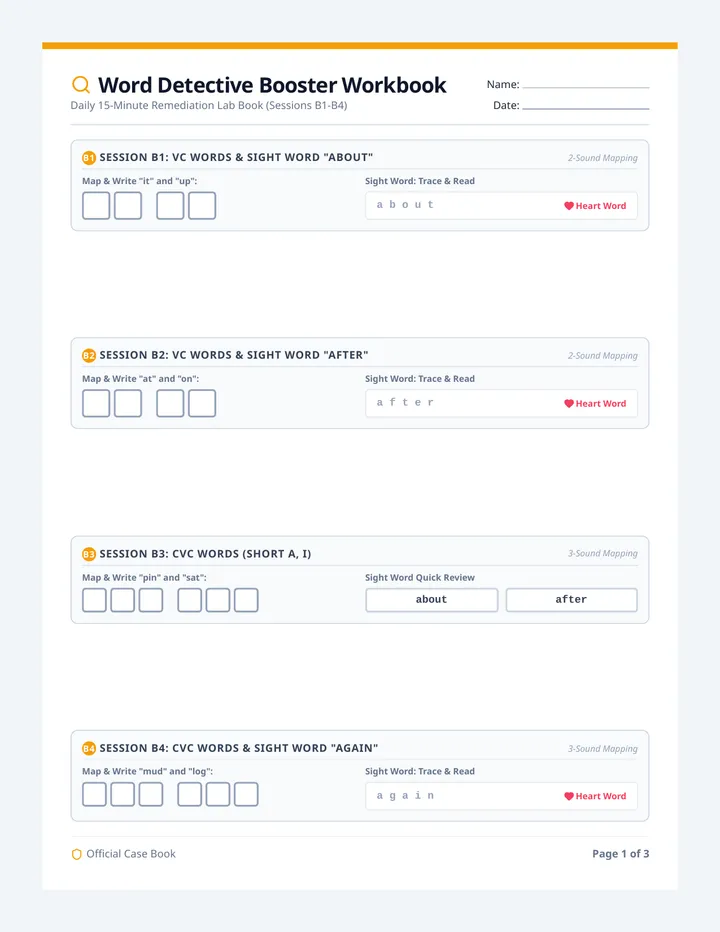Click the Date line field

(x=586, y=106)
